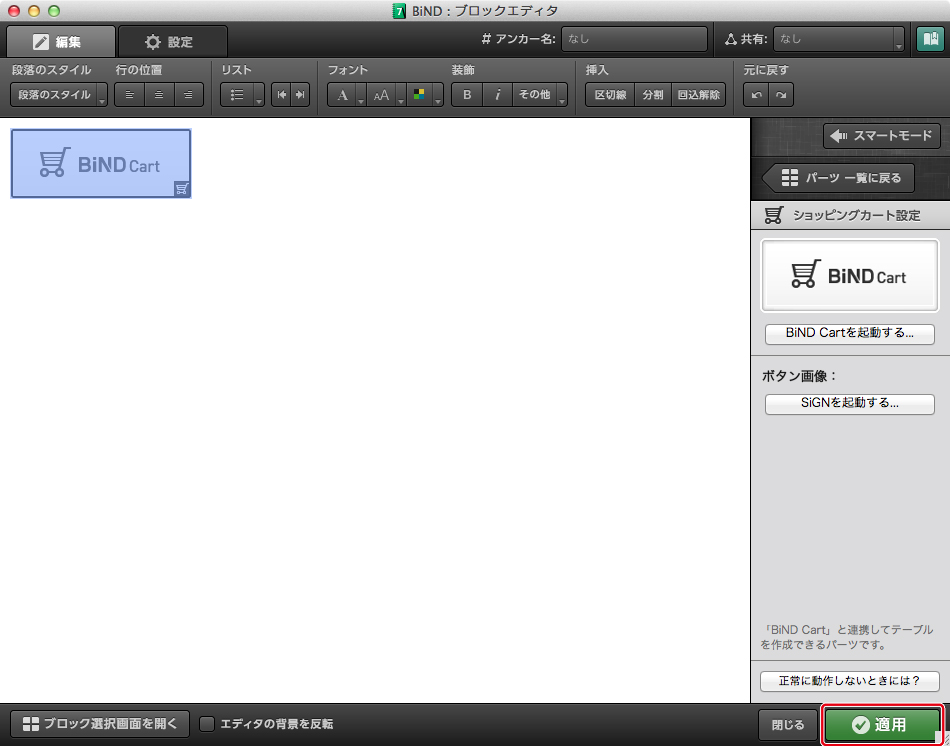Pick a font color from the color grid
950x747 pixels.
419,95
